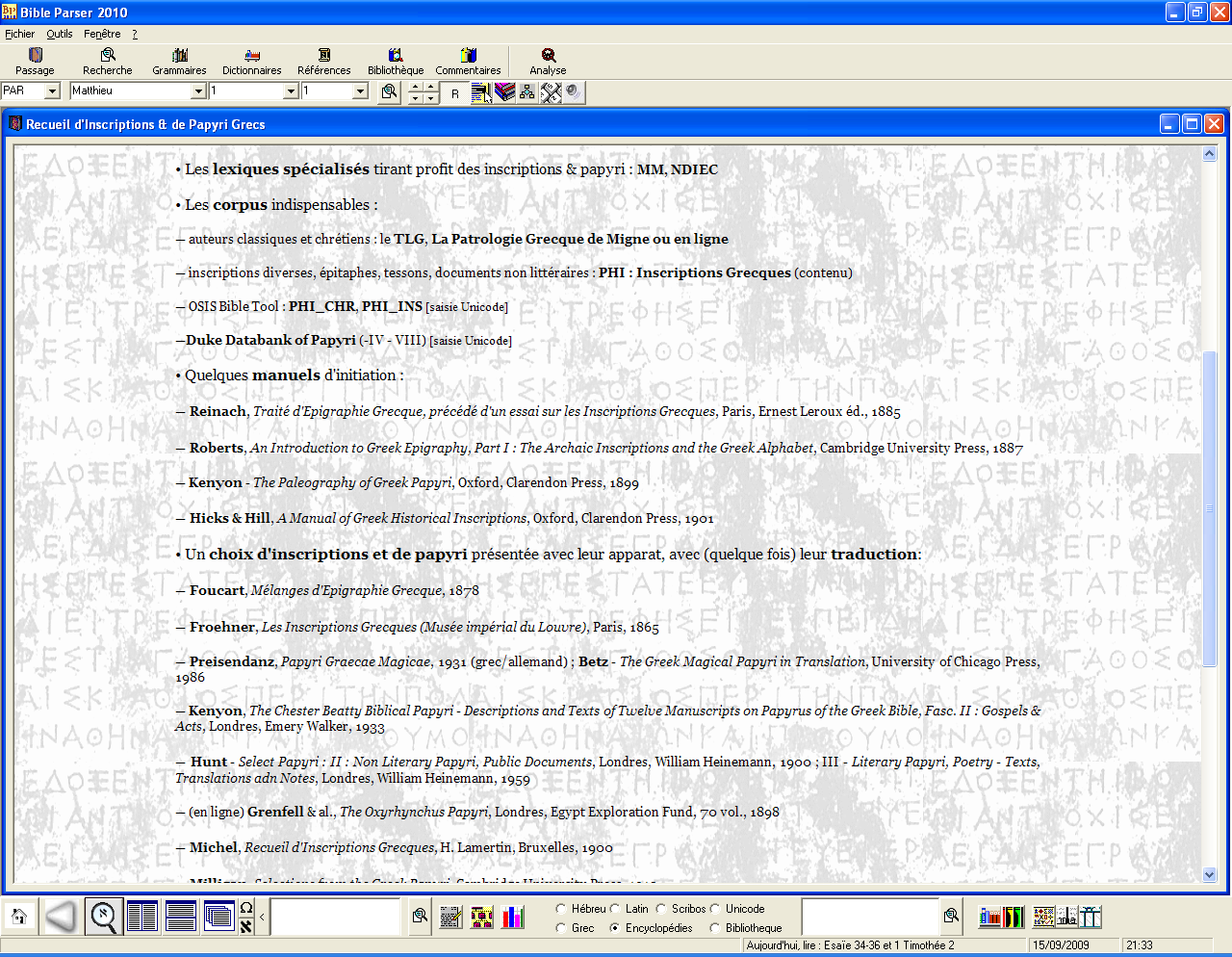Image resolution: width=1232 pixels, height=957 pixels.
Task: Click the crossed tools icon in second toolbar
Action: click(x=551, y=92)
